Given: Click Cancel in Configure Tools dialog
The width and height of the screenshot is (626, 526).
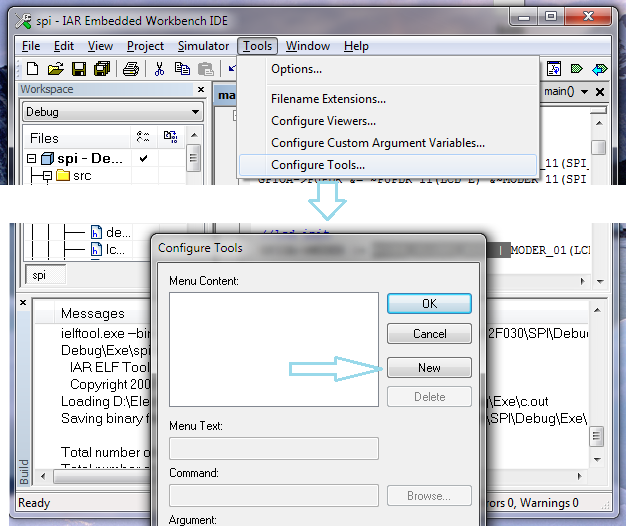Looking at the screenshot, I should pyautogui.click(x=429, y=334).
